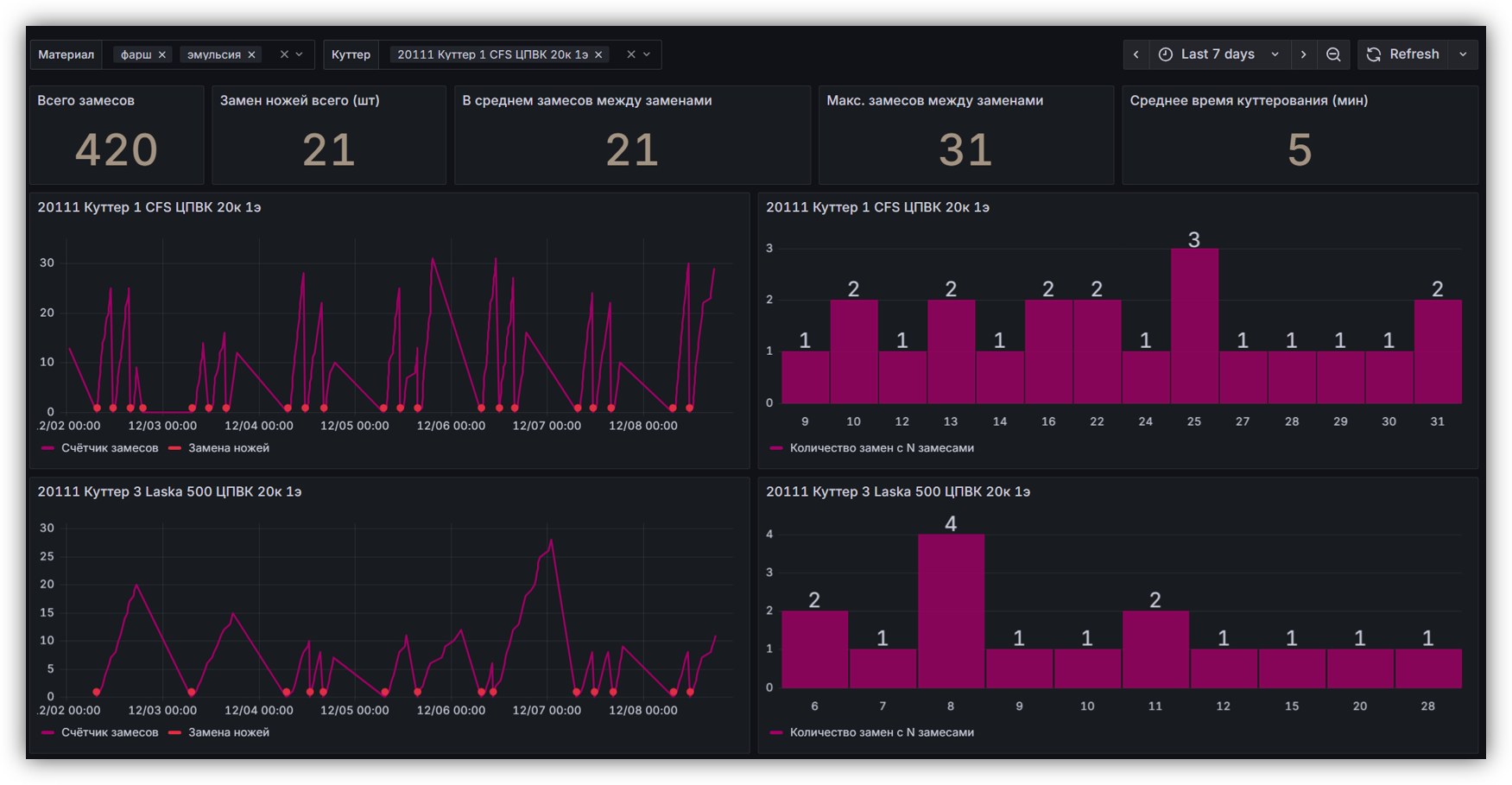Toggle Замена ножей series in Куттер 1 legend
1512x785 pixels.
228,448
